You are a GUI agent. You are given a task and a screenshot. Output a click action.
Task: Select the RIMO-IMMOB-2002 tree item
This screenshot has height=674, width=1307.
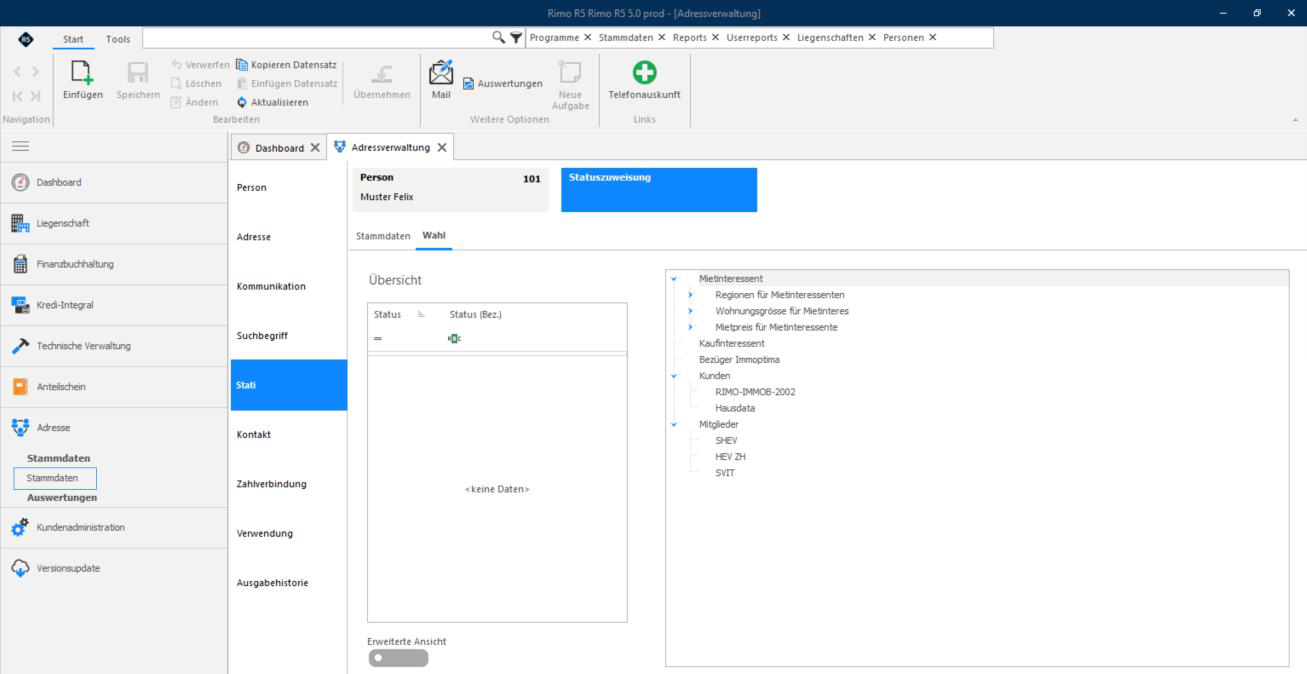coord(755,392)
